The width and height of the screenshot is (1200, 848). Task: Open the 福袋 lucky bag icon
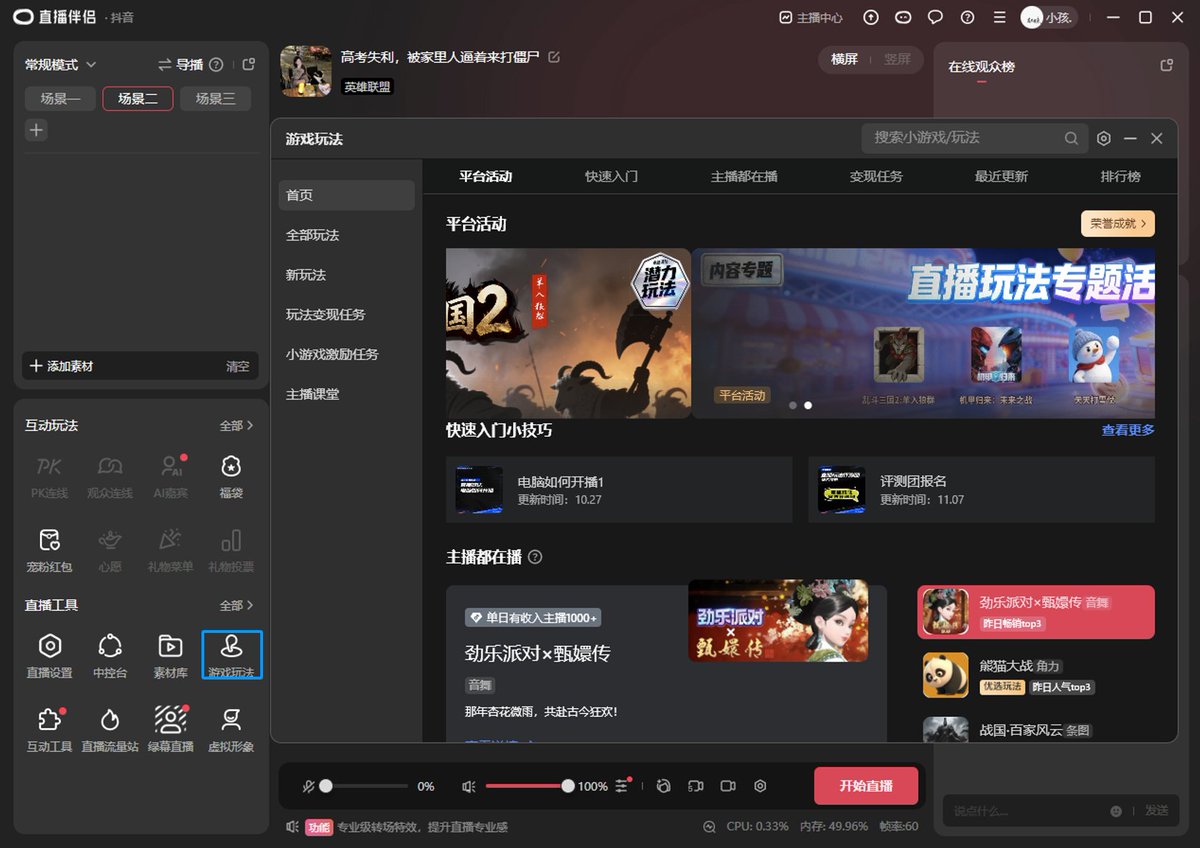tap(231, 476)
